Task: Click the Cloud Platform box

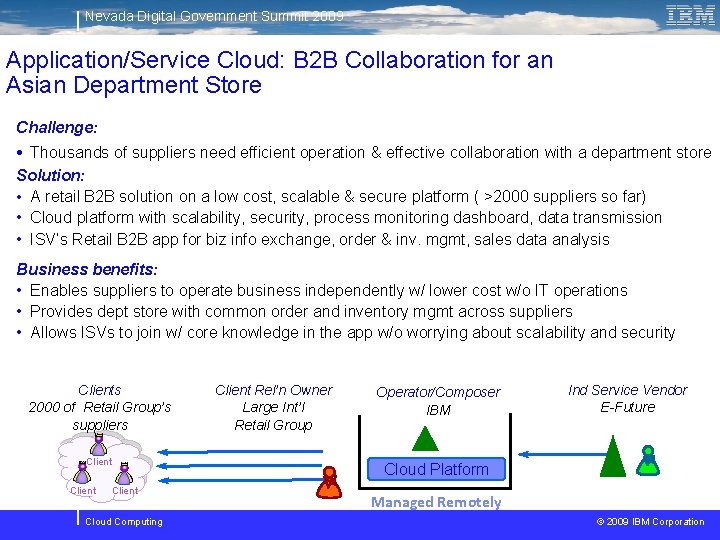Action: click(x=436, y=469)
